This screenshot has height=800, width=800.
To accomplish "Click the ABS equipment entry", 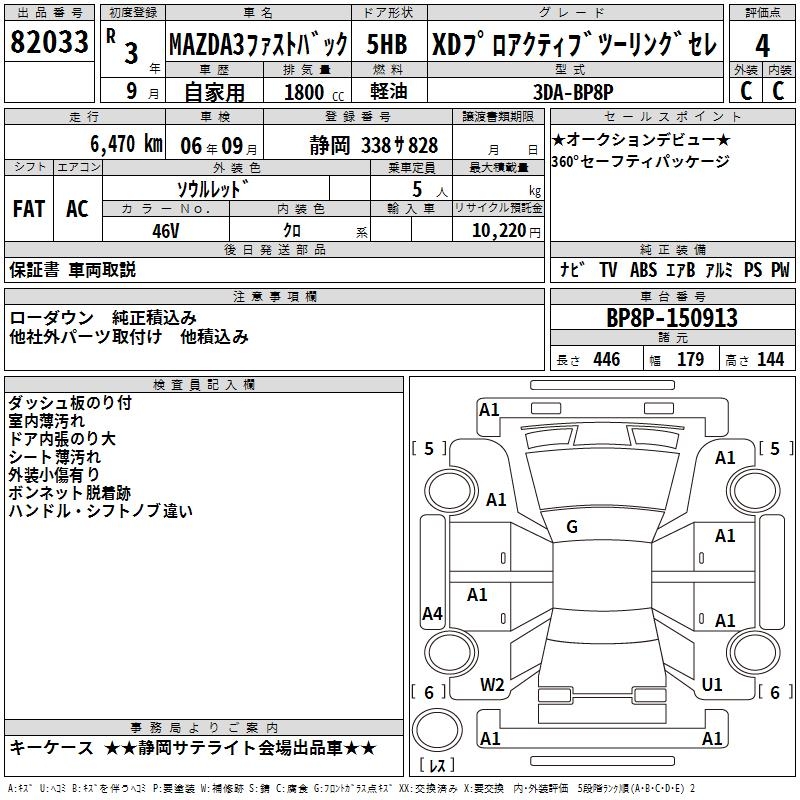I will [643, 270].
